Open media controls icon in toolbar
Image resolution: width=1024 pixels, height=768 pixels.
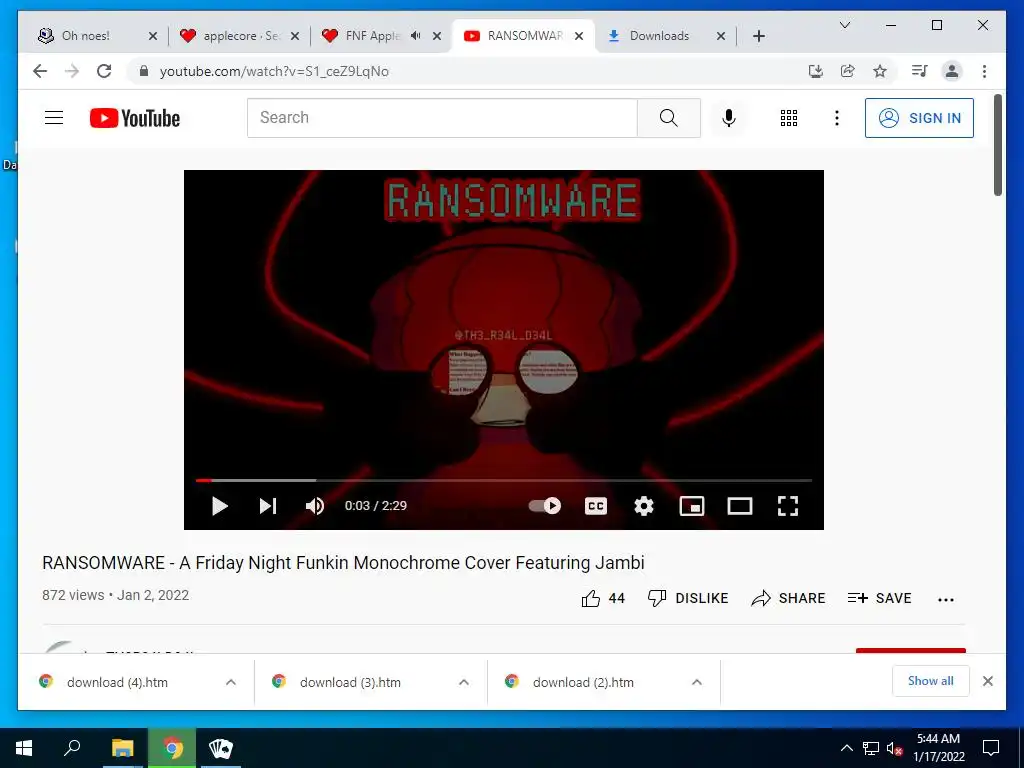920,71
